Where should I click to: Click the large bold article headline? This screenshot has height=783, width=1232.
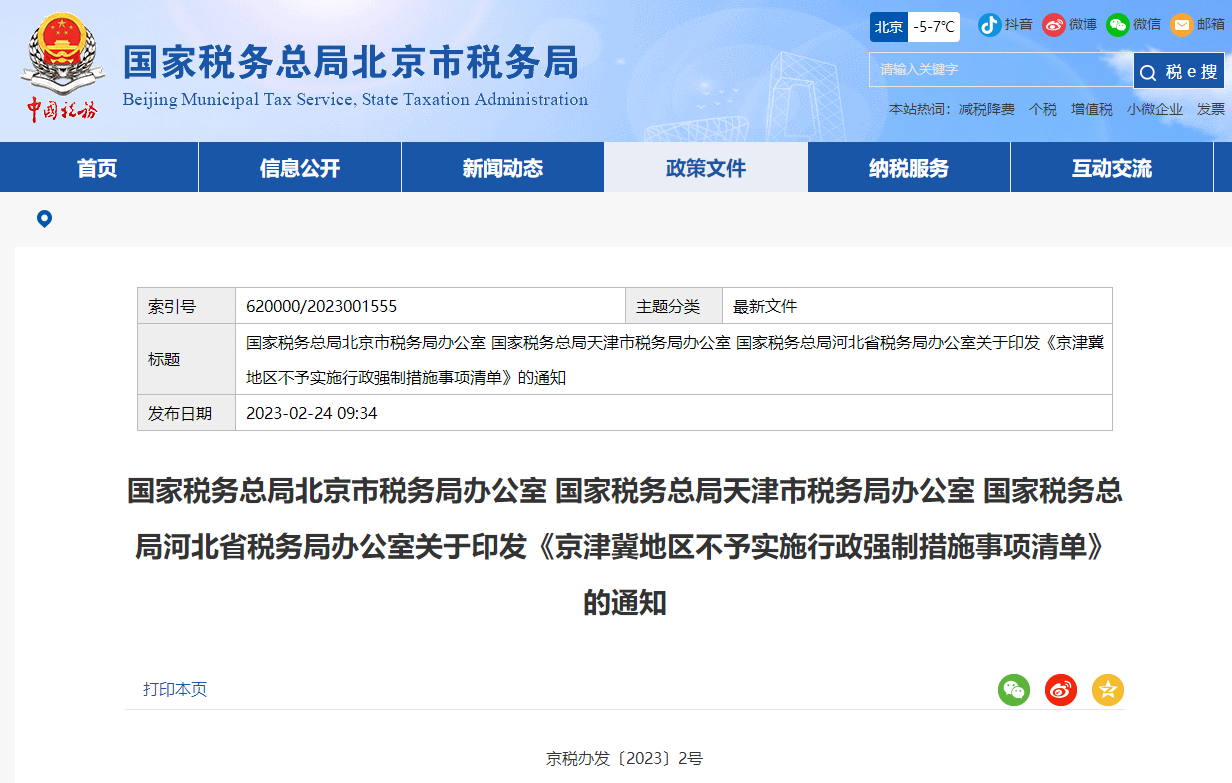[x=625, y=547]
